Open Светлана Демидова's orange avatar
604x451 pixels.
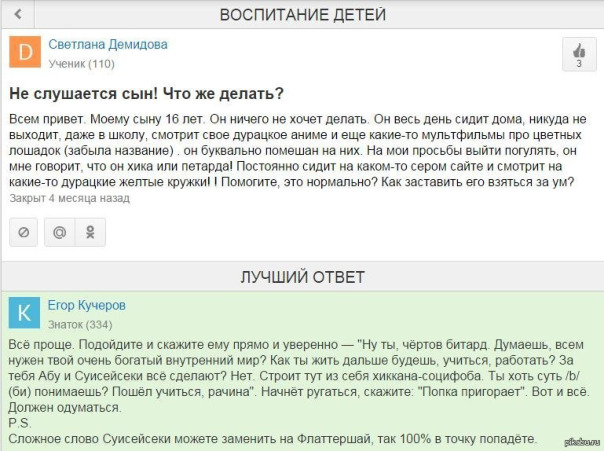click(25, 52)
